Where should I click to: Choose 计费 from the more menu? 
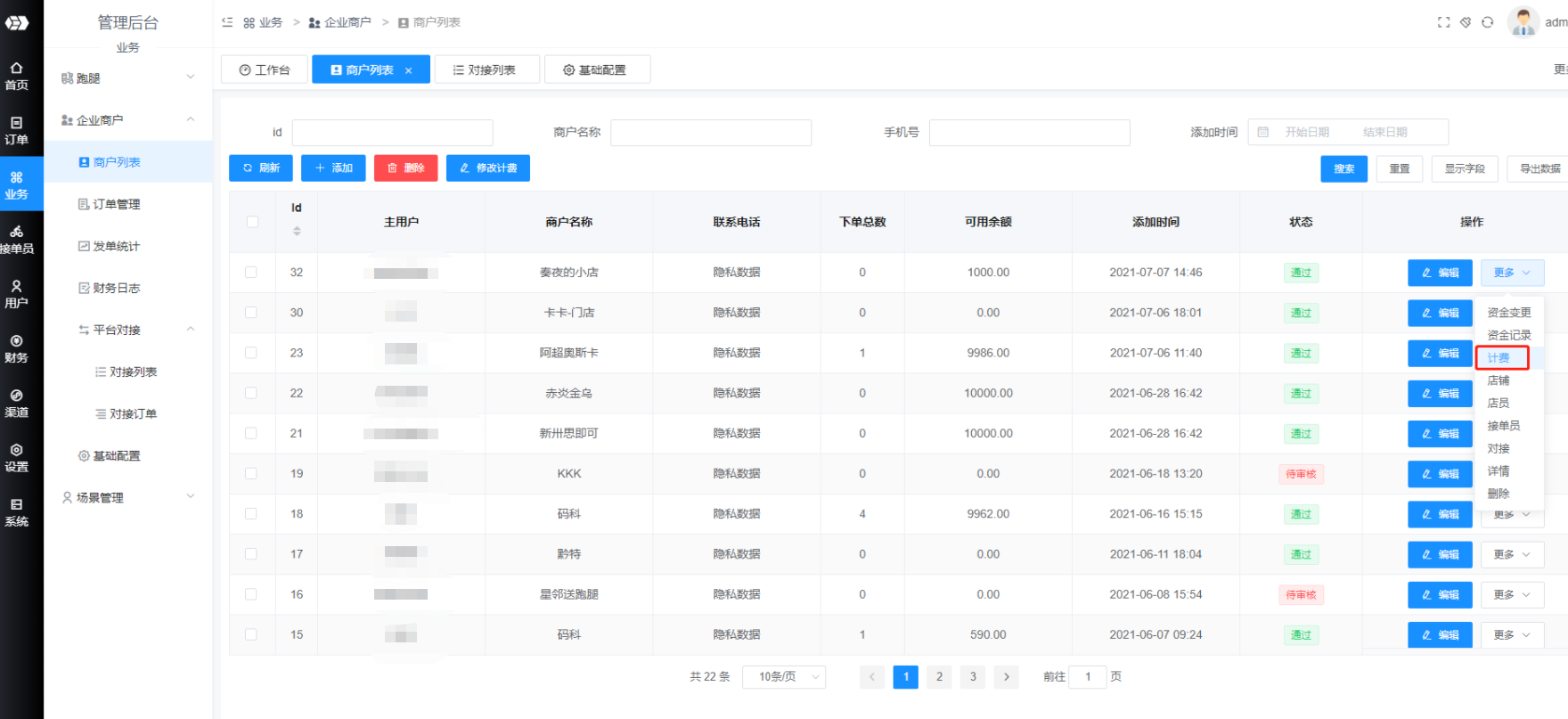pos(1499,358)
